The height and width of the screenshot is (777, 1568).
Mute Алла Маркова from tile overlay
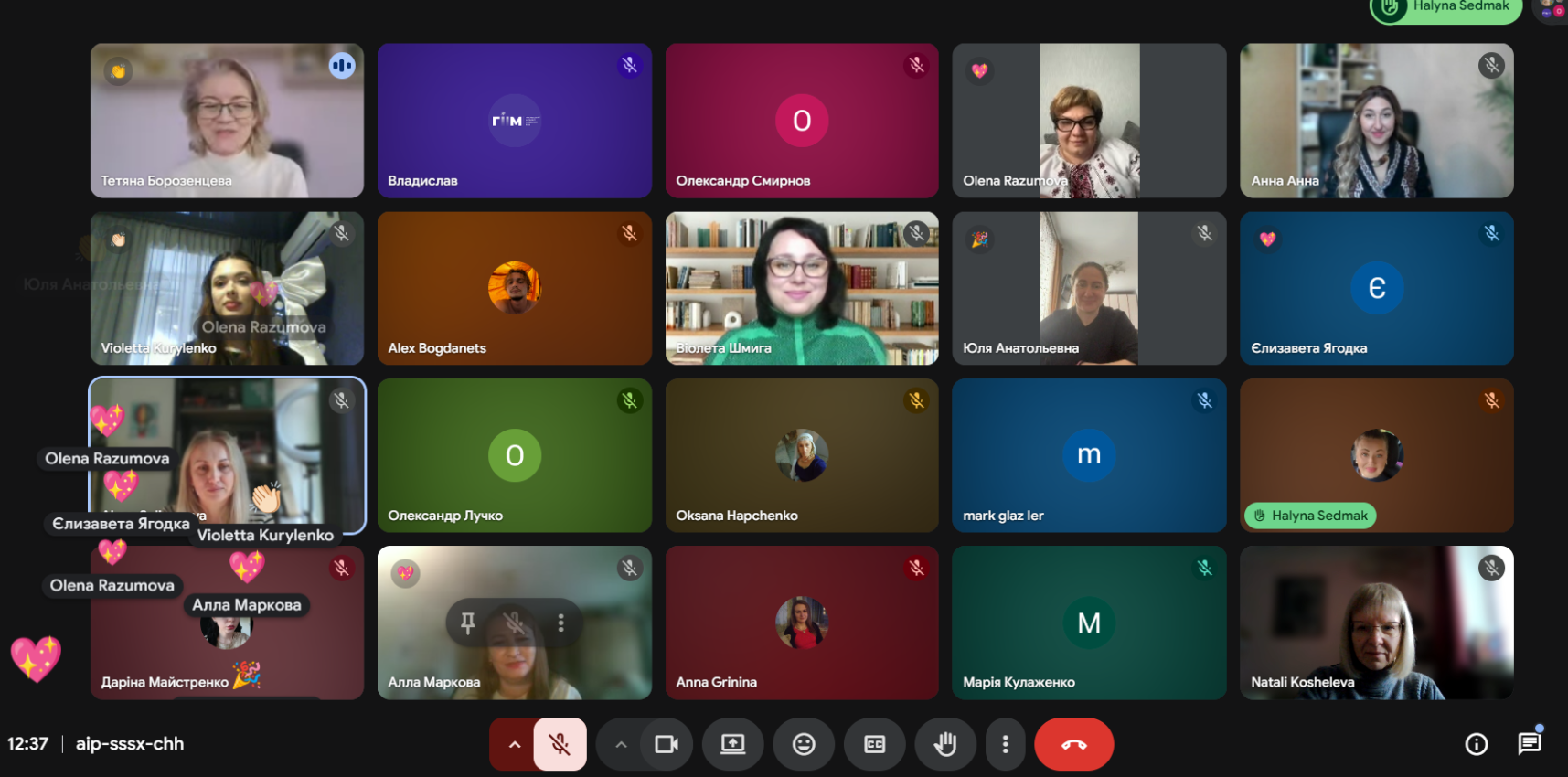(515, 623)
